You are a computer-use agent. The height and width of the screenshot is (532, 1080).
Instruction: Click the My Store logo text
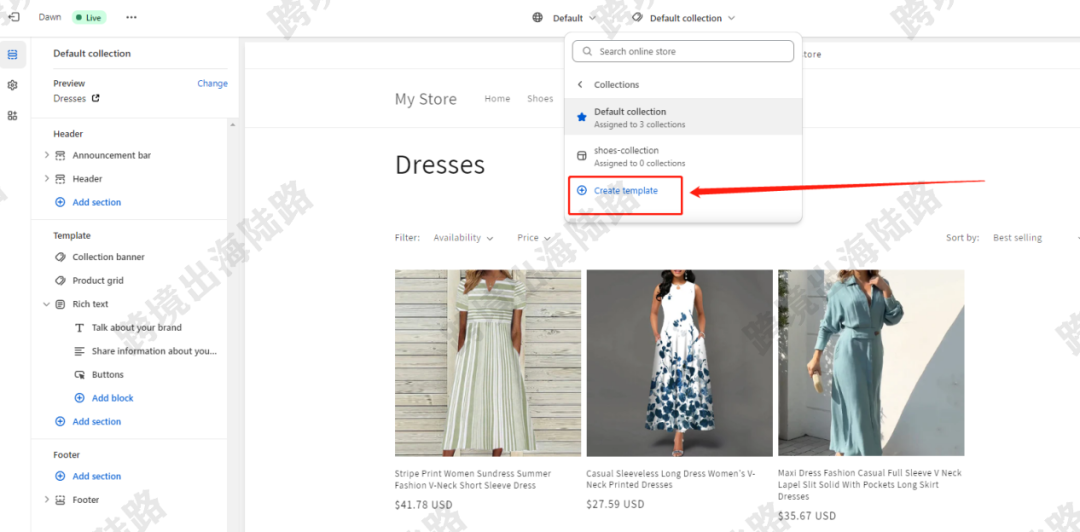coord(426,99)
